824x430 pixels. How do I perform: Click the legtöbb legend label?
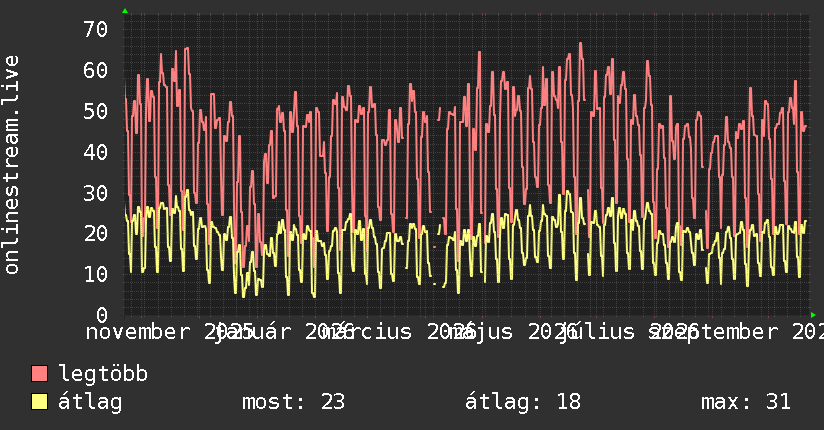click(x=103, y=374)
